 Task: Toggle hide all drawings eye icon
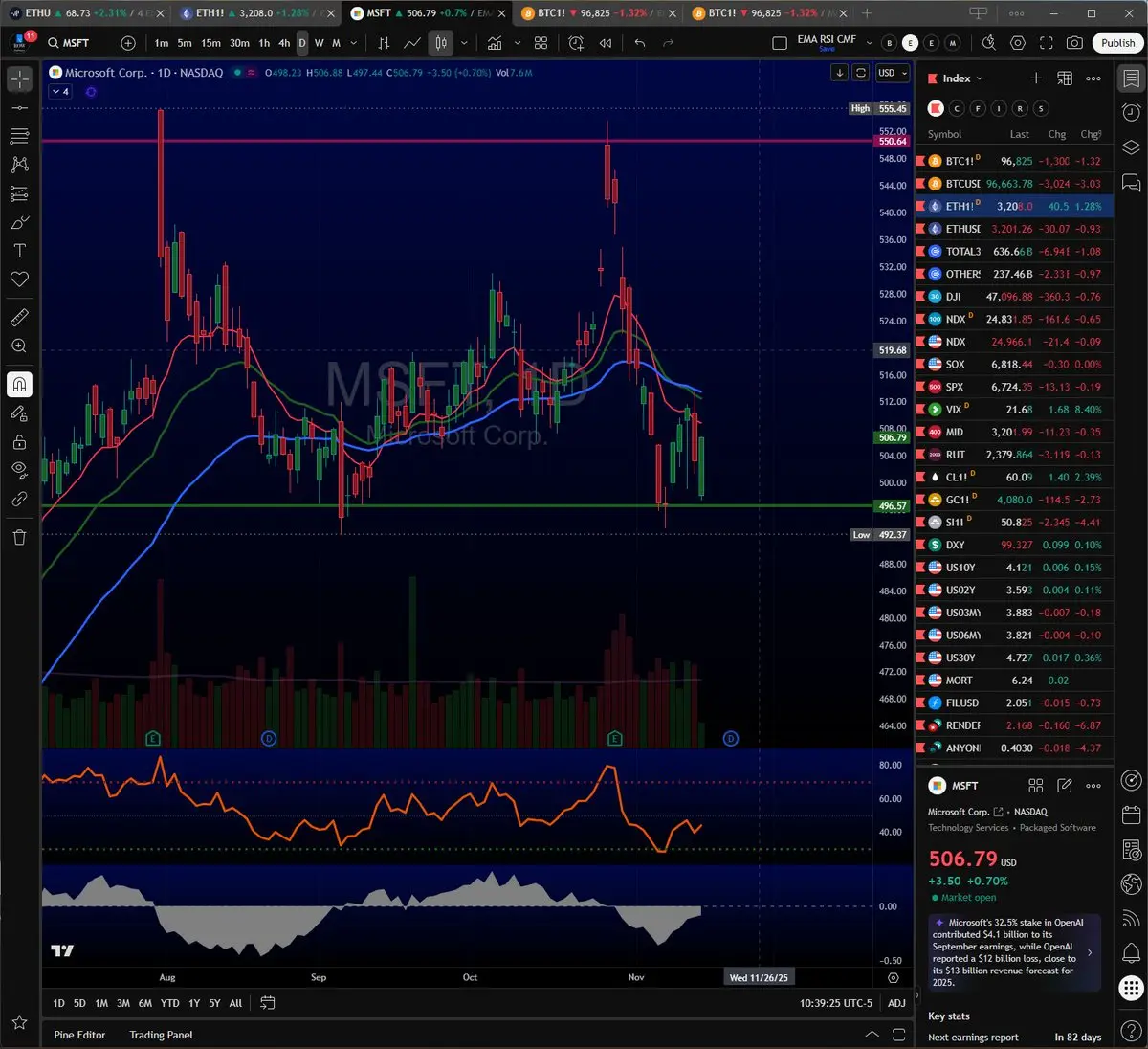tap(19, 470)
